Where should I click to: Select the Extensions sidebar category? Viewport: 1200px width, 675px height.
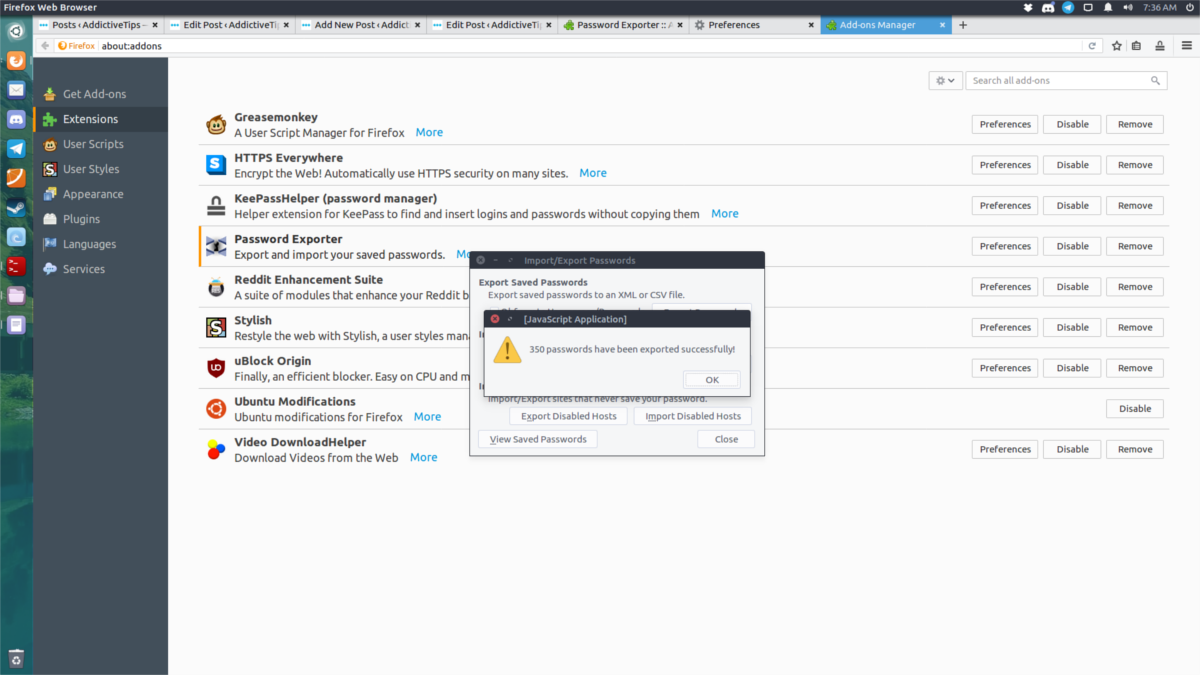tap(100, 119)
